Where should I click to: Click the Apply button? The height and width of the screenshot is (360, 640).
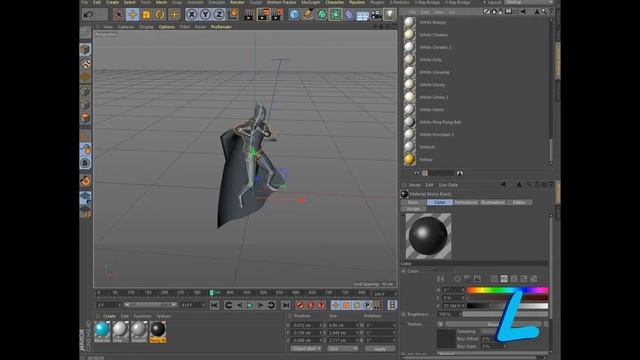tap(380, 349)
